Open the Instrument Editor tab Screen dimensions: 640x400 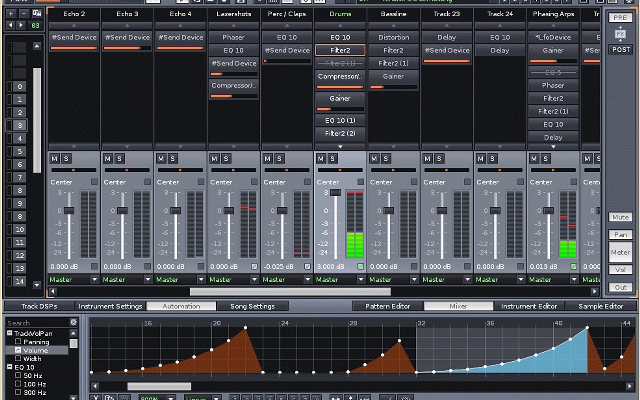[x=529, y=306]
